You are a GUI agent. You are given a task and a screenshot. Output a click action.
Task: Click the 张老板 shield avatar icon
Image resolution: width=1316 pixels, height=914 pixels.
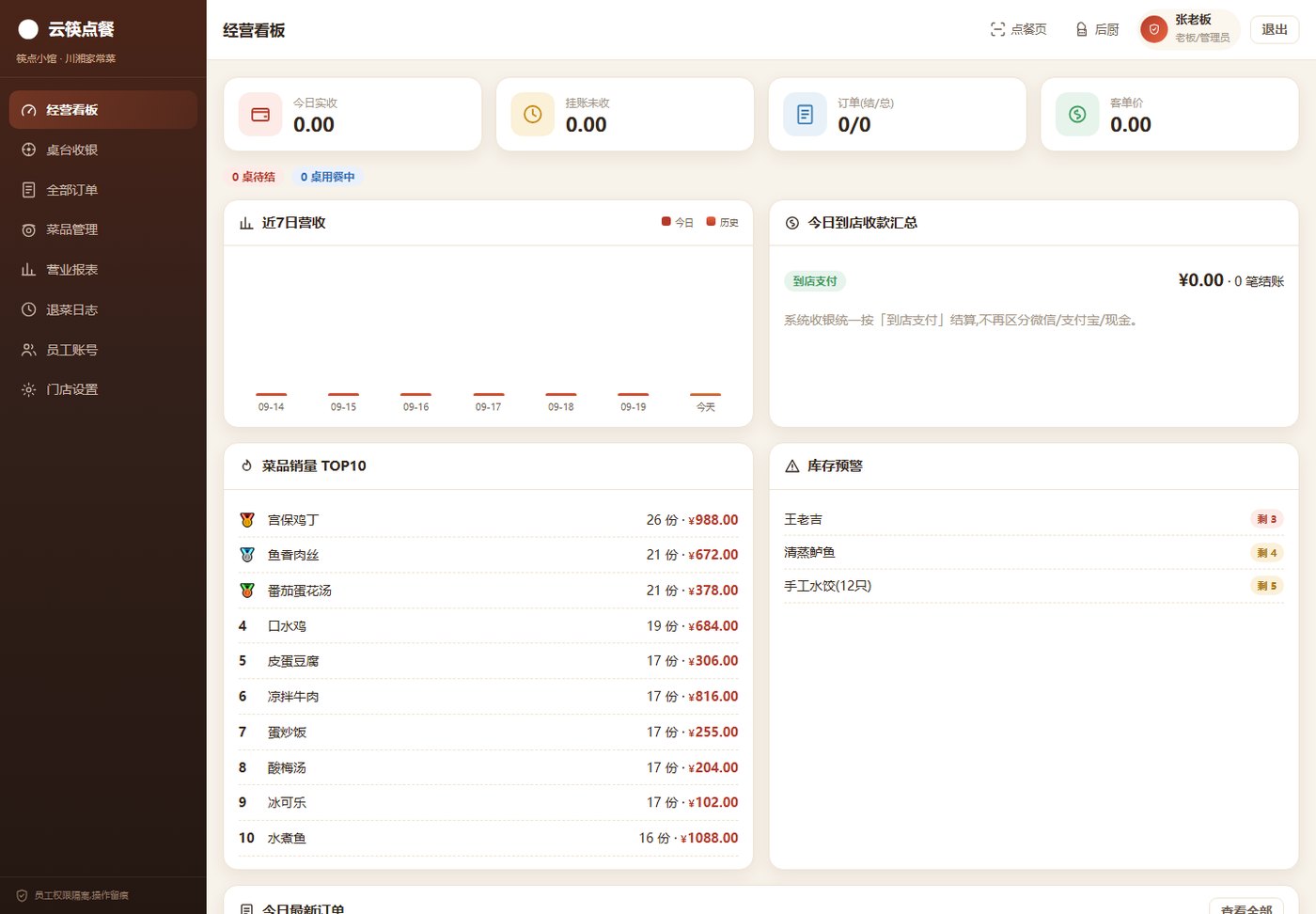pyautogui.click(x=1153, y=29)
